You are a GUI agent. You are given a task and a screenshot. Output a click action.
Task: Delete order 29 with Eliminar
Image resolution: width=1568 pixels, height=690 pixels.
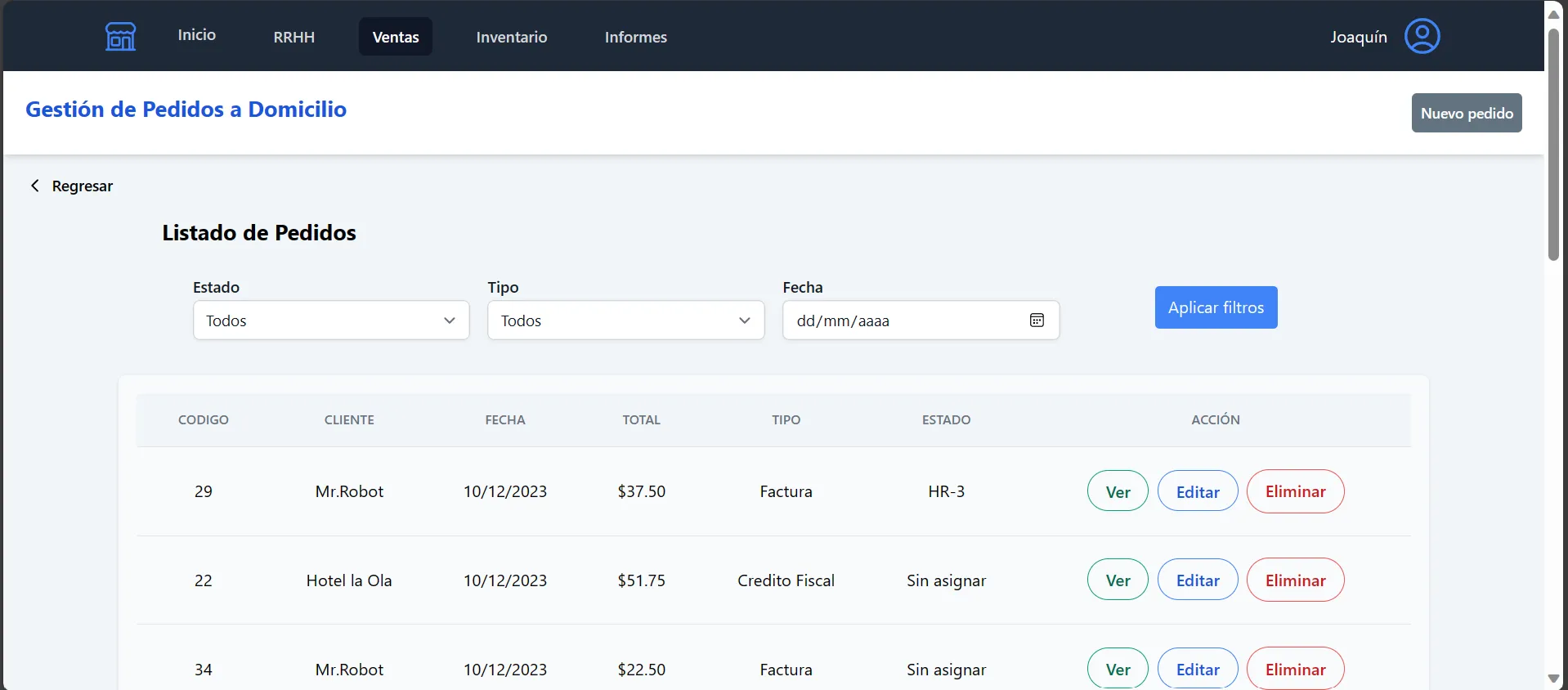(x=1295, y=491)
